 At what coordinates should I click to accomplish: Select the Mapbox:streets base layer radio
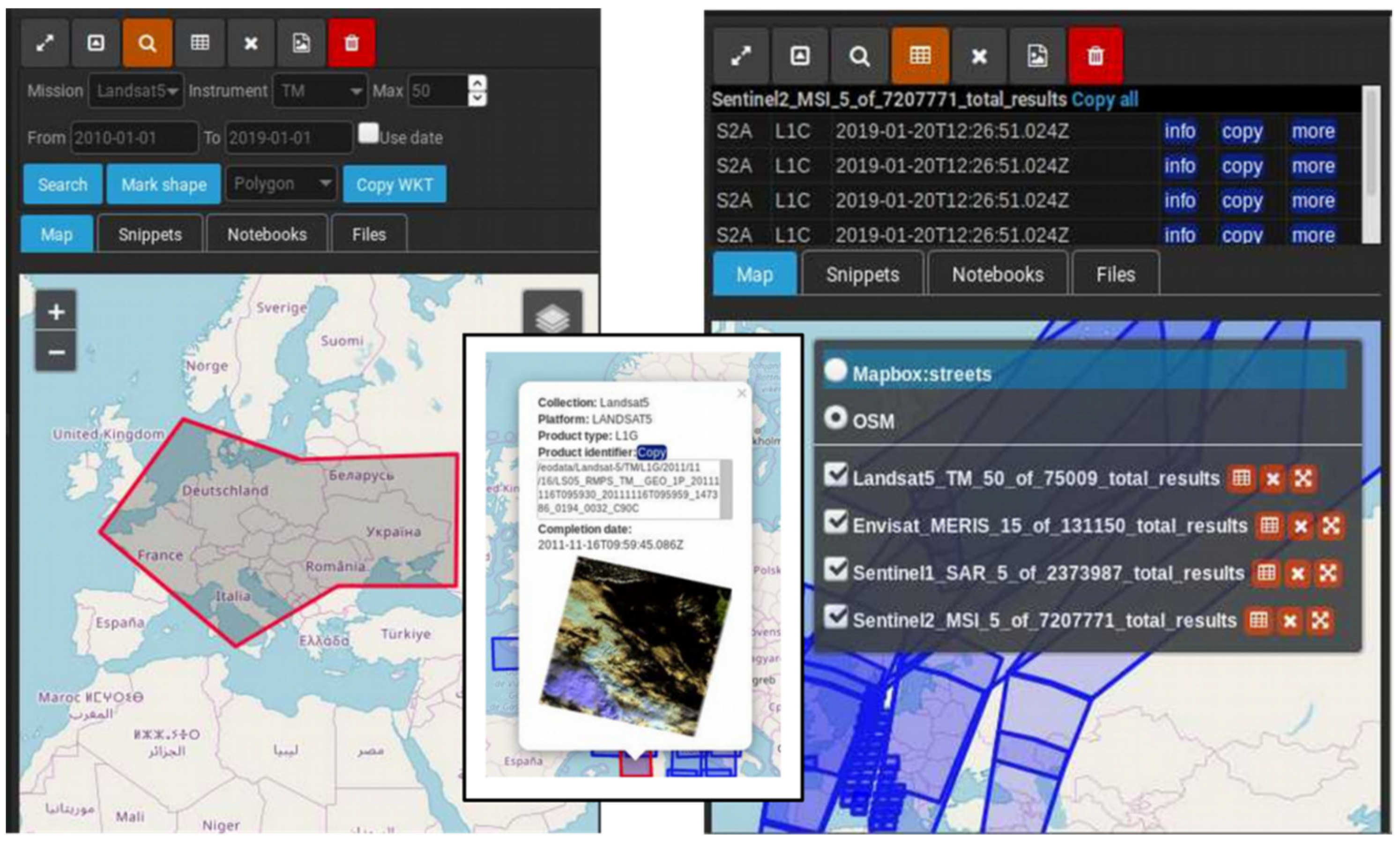(835, 370)
